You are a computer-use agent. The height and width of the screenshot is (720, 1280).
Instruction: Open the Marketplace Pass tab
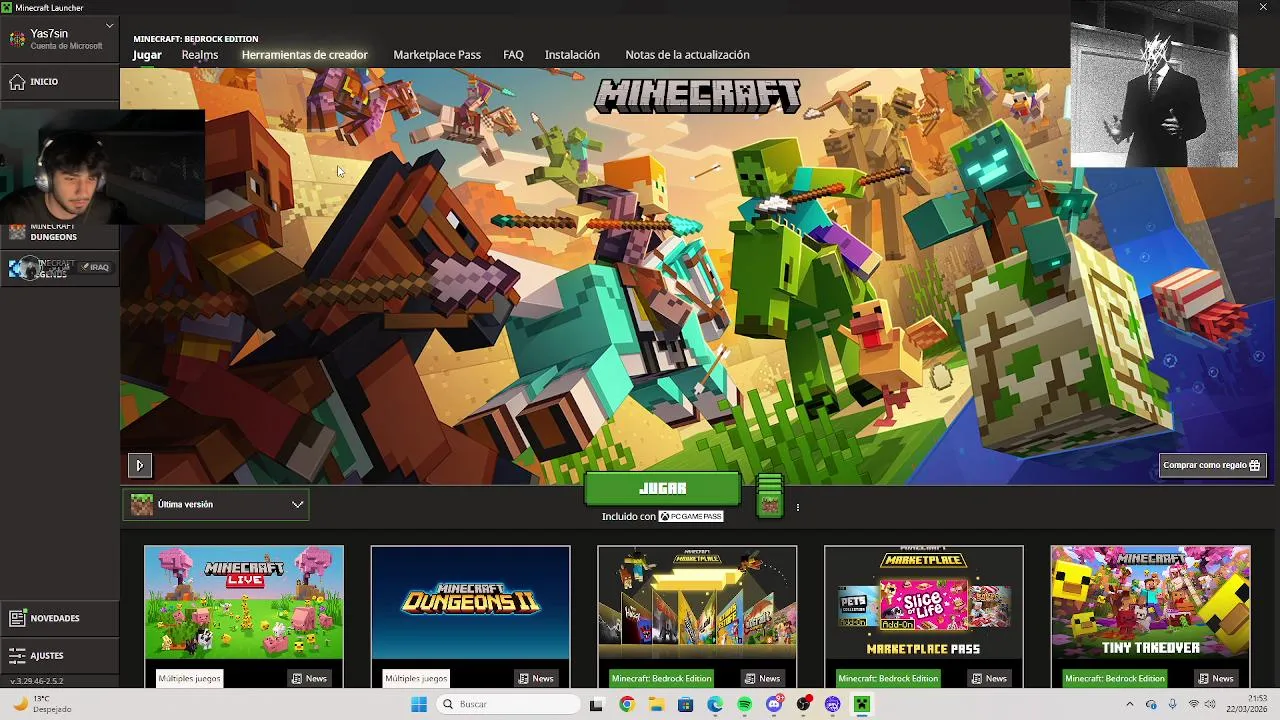(437, 55)
